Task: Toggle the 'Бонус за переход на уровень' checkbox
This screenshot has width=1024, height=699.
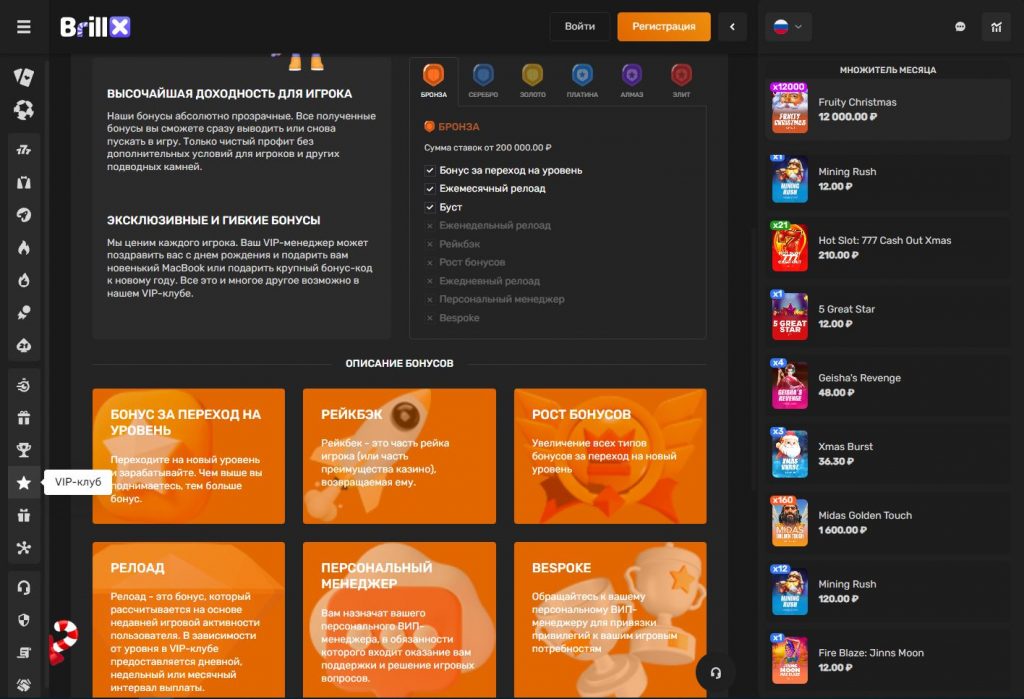Action: click(430, 171)
